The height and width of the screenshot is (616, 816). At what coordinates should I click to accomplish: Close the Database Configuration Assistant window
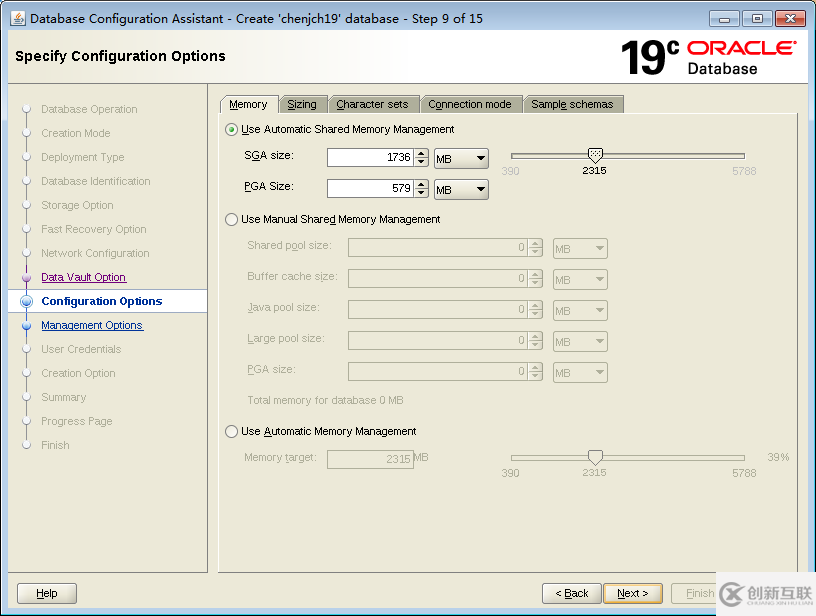pos(790,19)
